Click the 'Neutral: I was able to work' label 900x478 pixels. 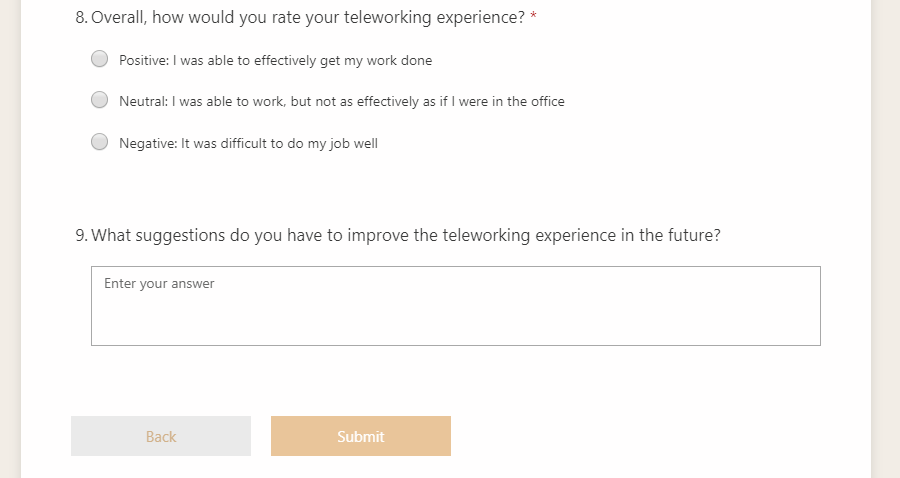[x=341, y=101]
